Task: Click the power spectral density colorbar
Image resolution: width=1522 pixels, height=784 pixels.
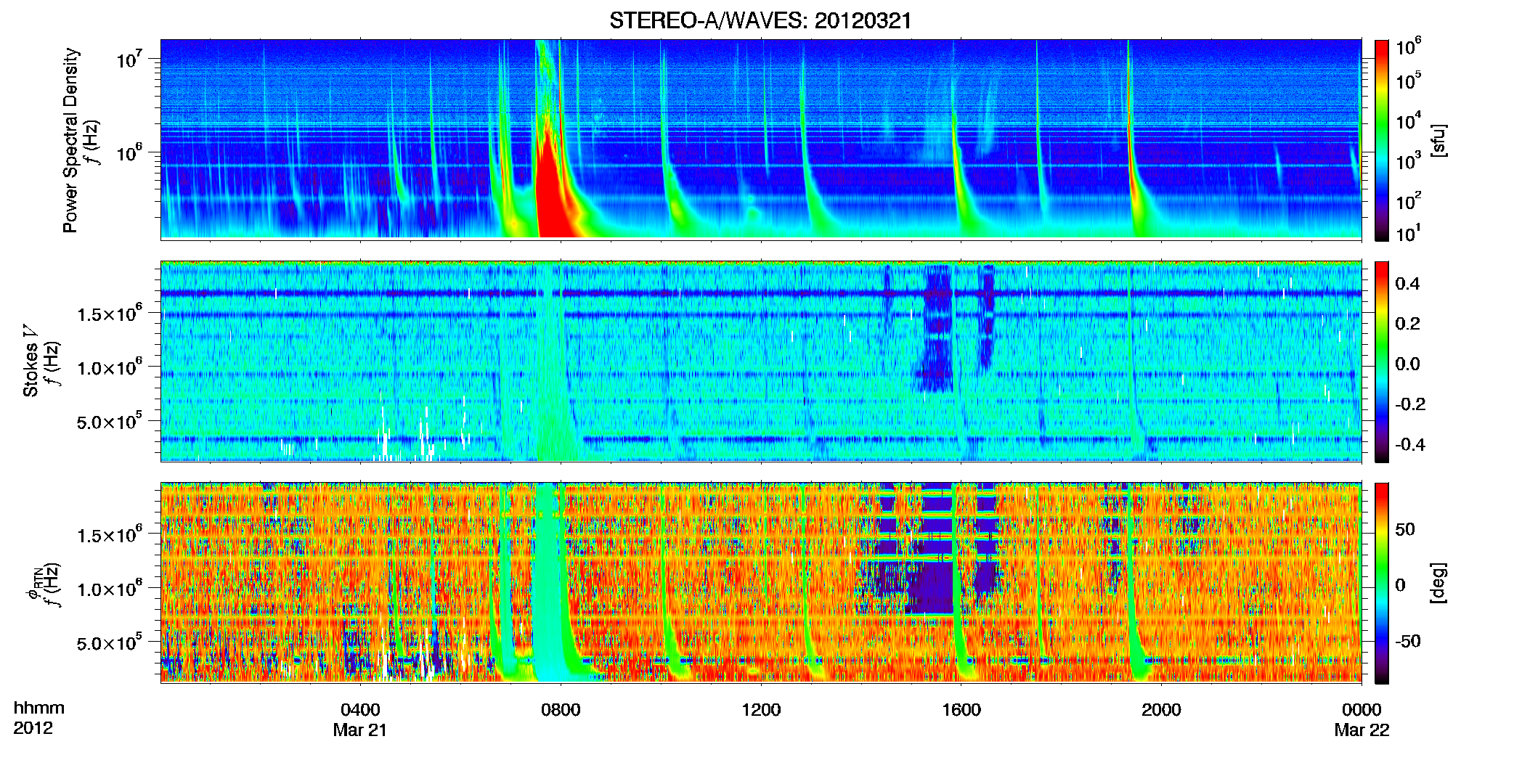Action: point(1382,140)
